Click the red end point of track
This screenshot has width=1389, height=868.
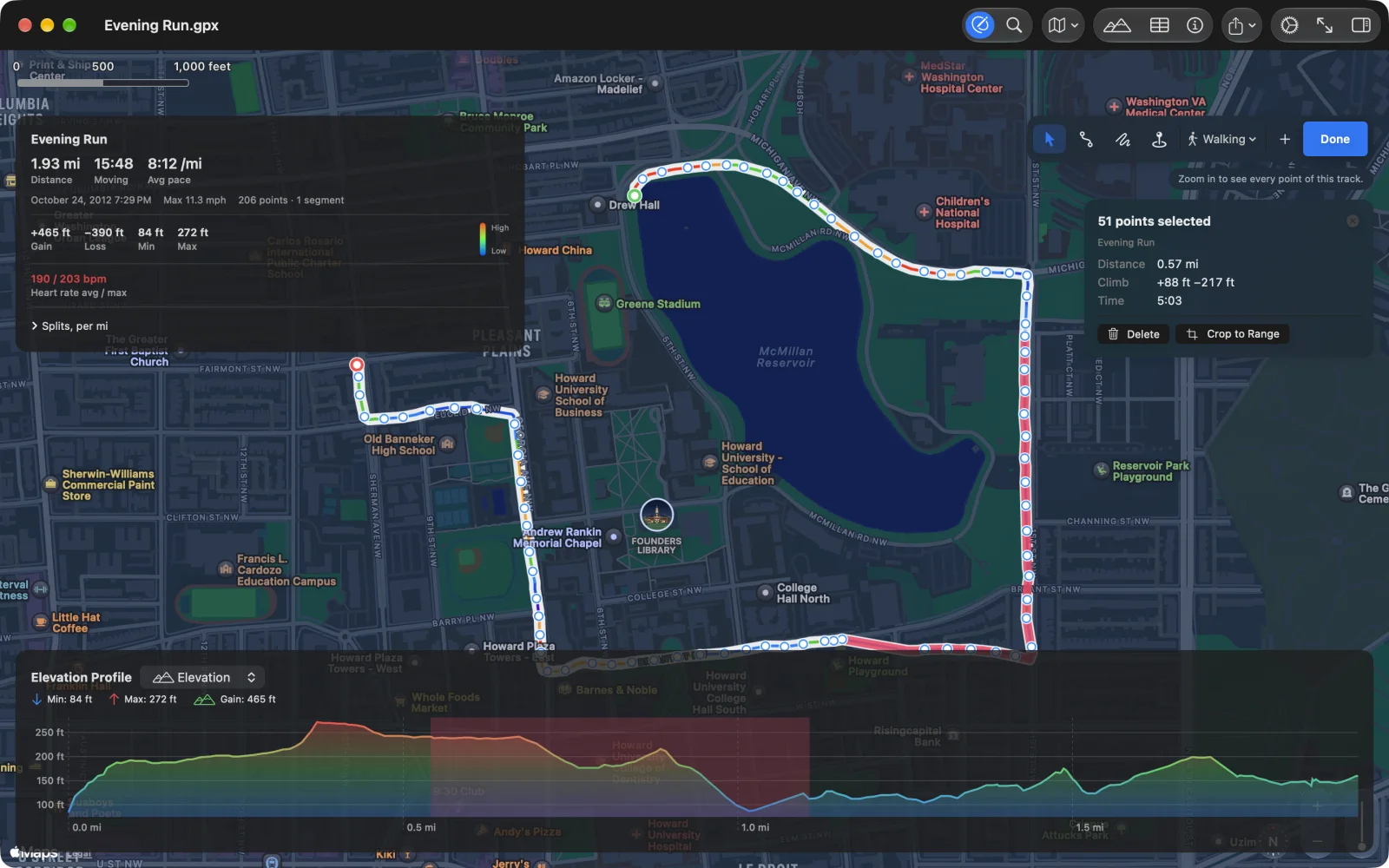coord(356,365)
